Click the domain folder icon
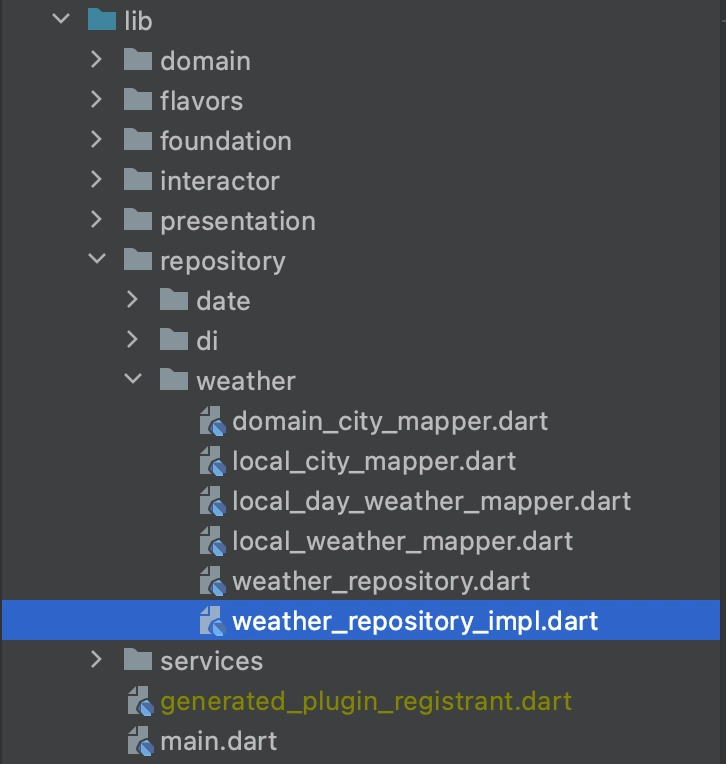This screenshot has width=726, height=764. 138,60
